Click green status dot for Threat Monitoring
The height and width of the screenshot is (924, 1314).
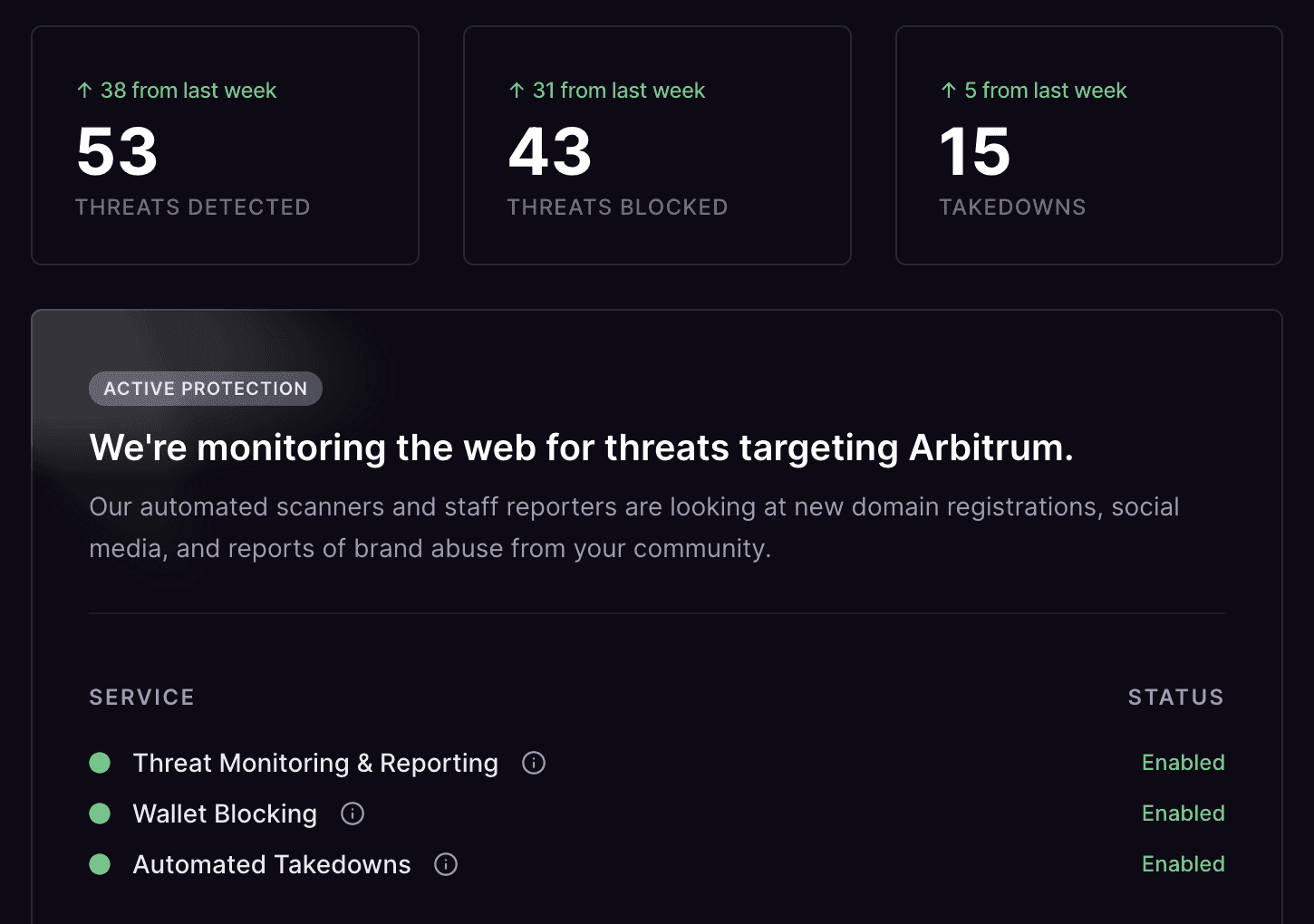[x=100, y=763]
